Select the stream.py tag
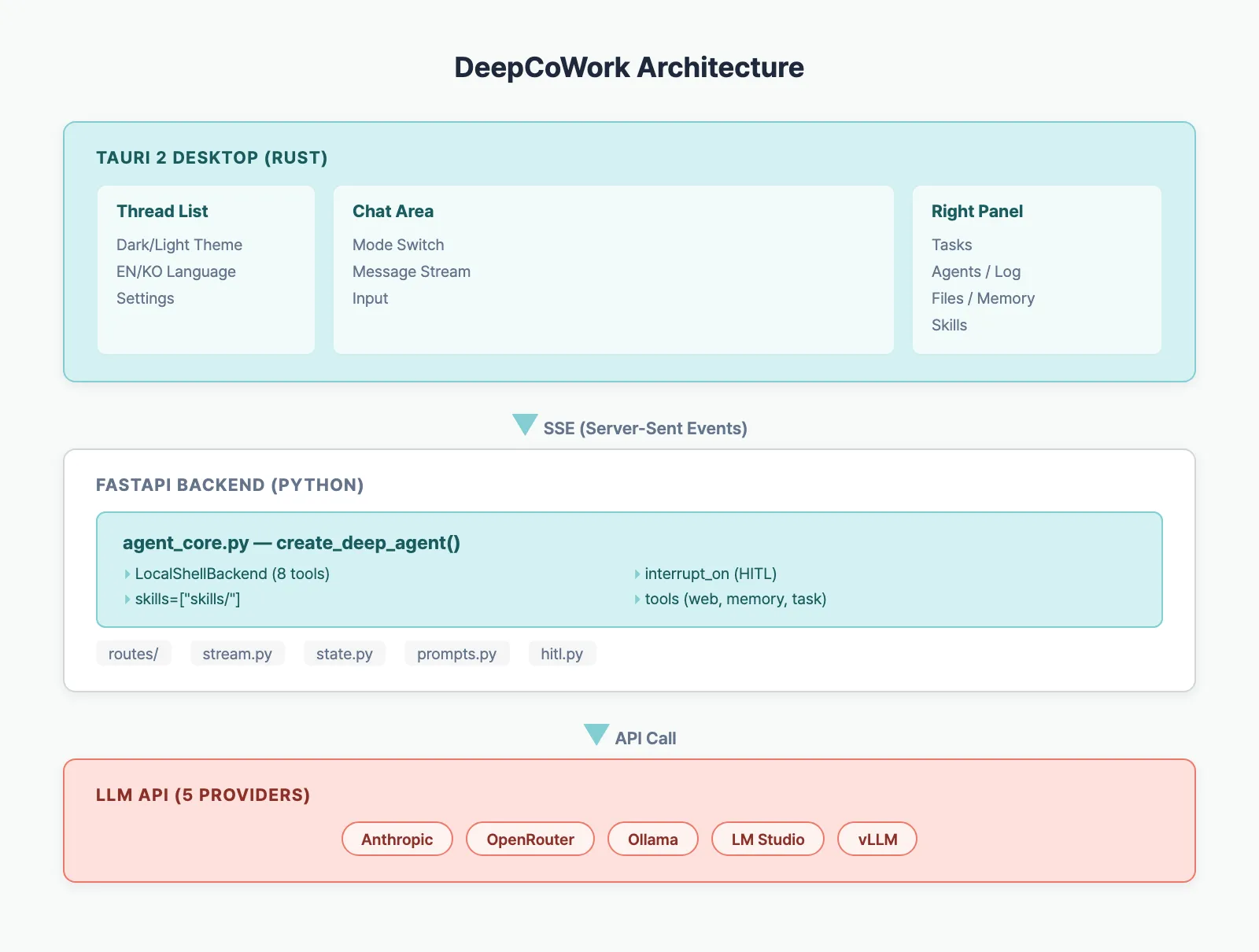 point(237,653)
